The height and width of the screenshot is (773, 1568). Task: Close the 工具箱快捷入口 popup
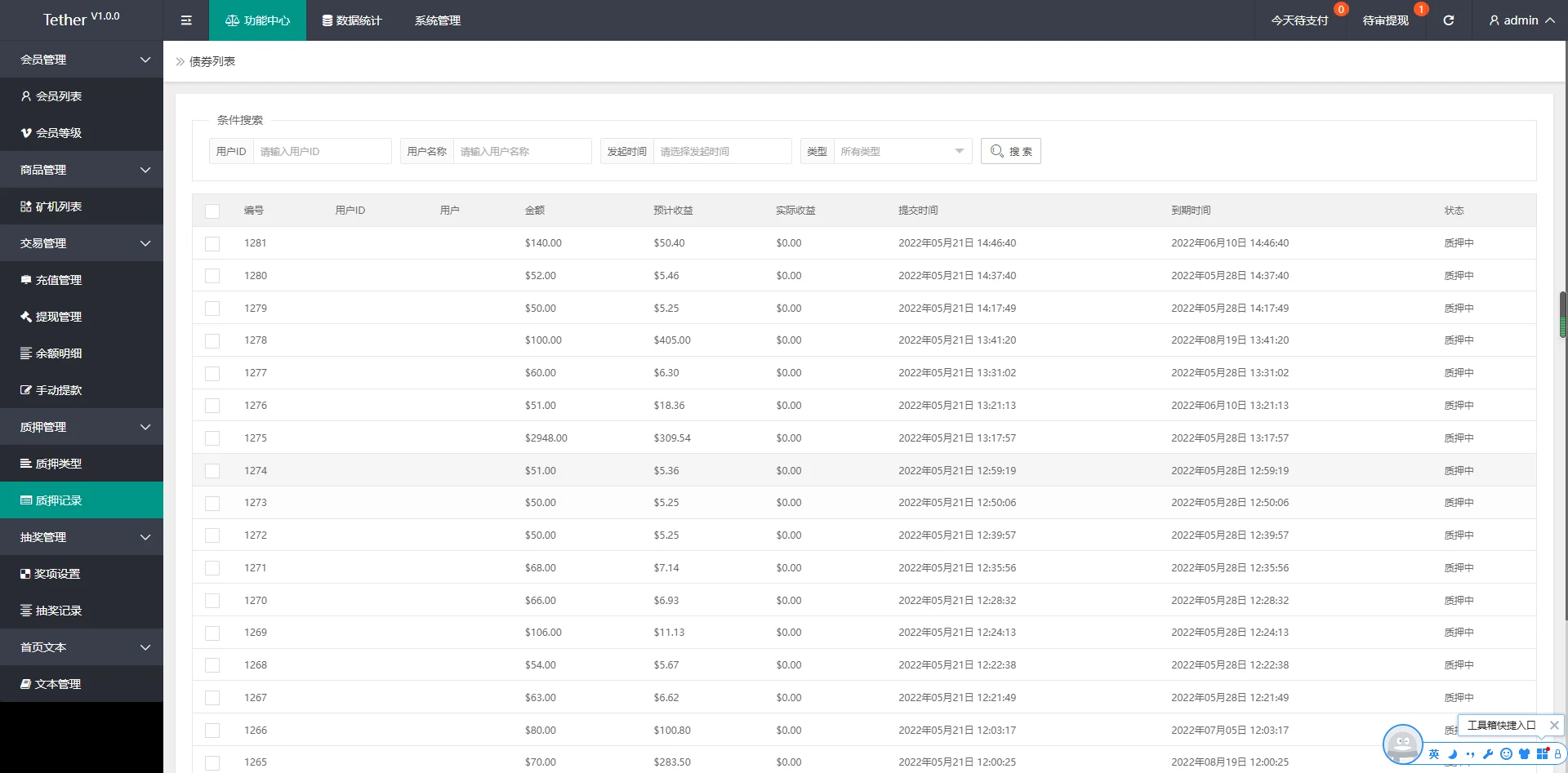coord(1554,725)
